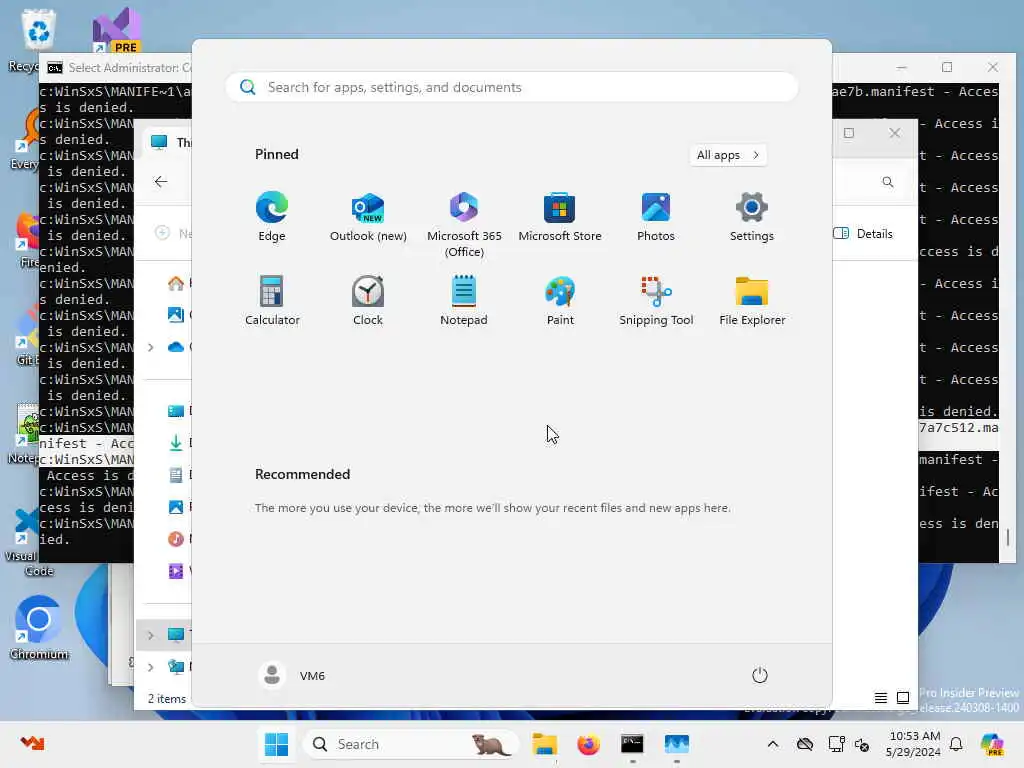Open the Paint app
The height and width of the screenshot is (768, 1024).
[560, 300]
